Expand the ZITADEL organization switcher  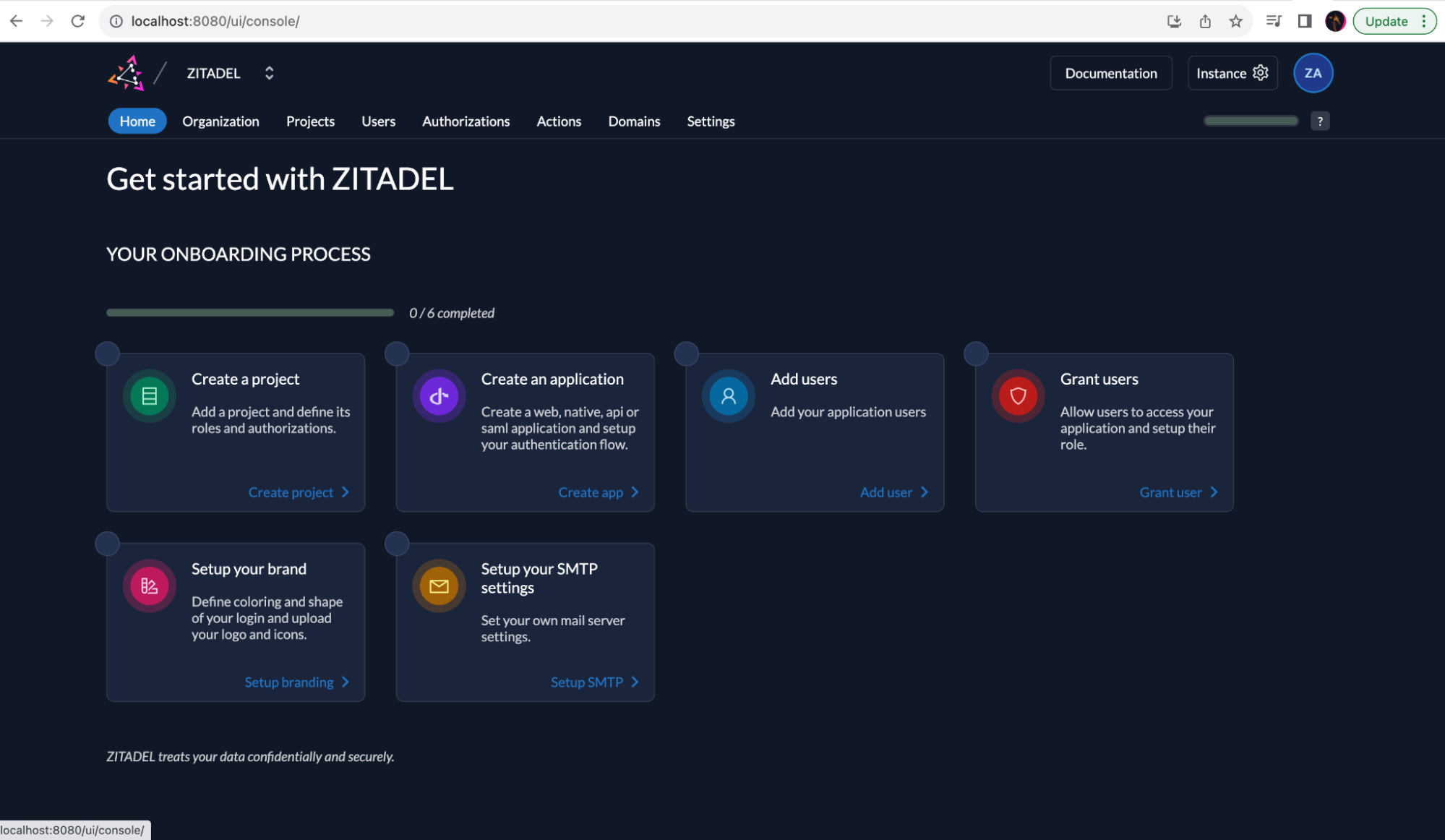pyautogui.click(x=269, y=73)
